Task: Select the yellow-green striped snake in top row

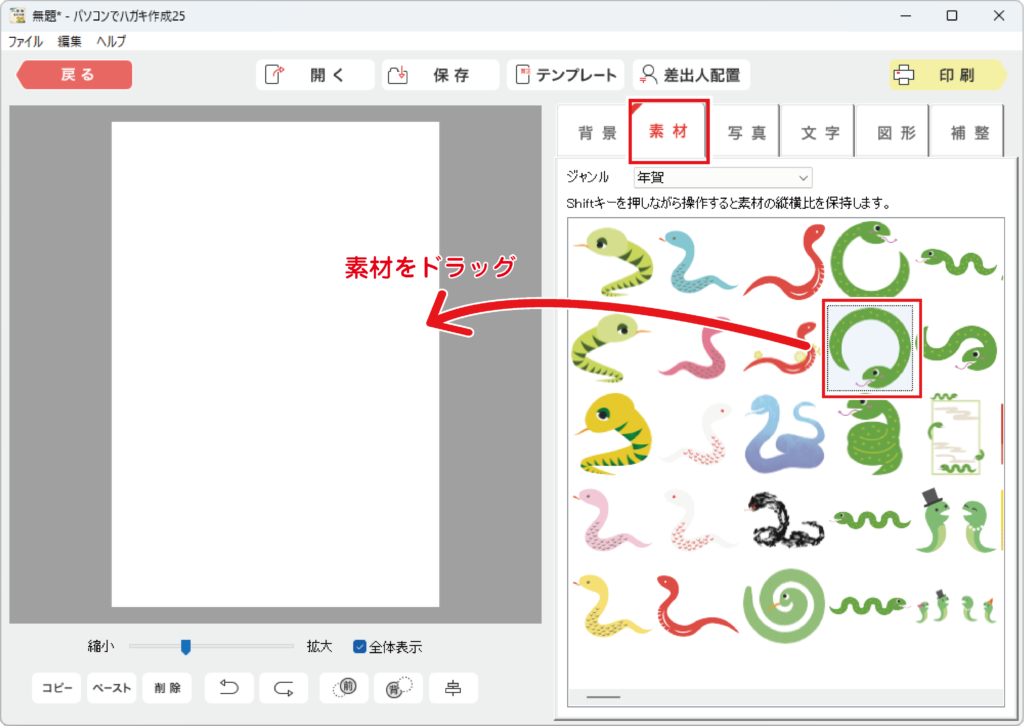Action: coord(613,261)
